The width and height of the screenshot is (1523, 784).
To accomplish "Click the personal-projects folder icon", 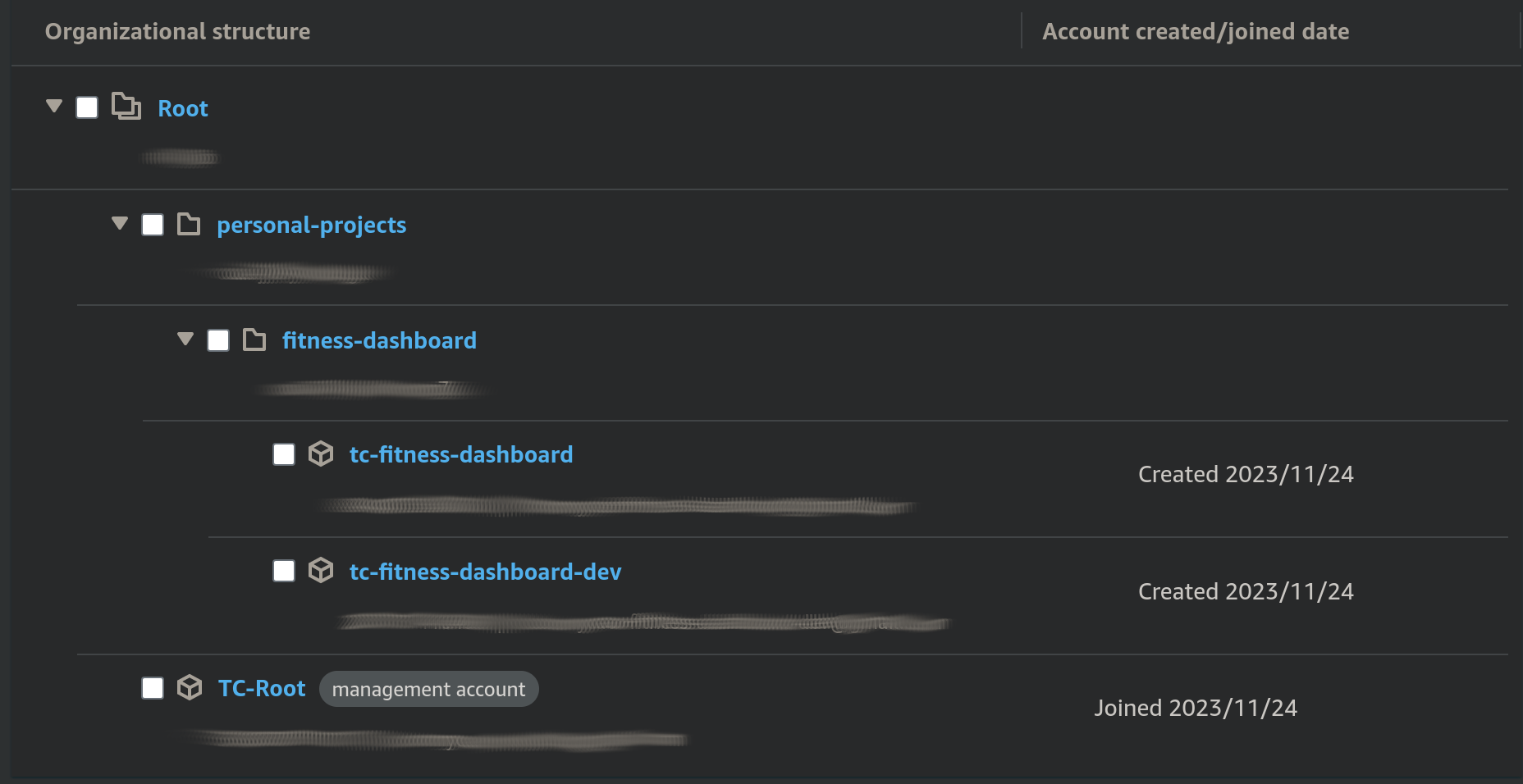I will pos(189,224).
